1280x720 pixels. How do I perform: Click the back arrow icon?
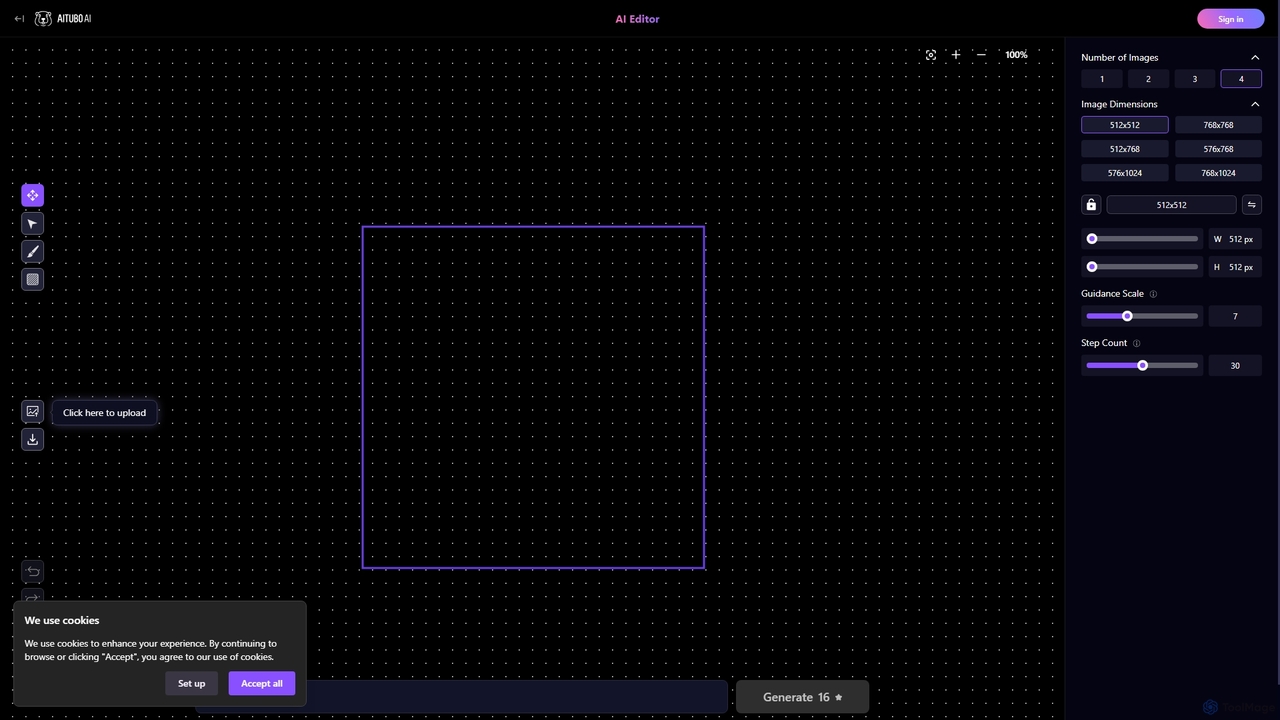(19, 19)
